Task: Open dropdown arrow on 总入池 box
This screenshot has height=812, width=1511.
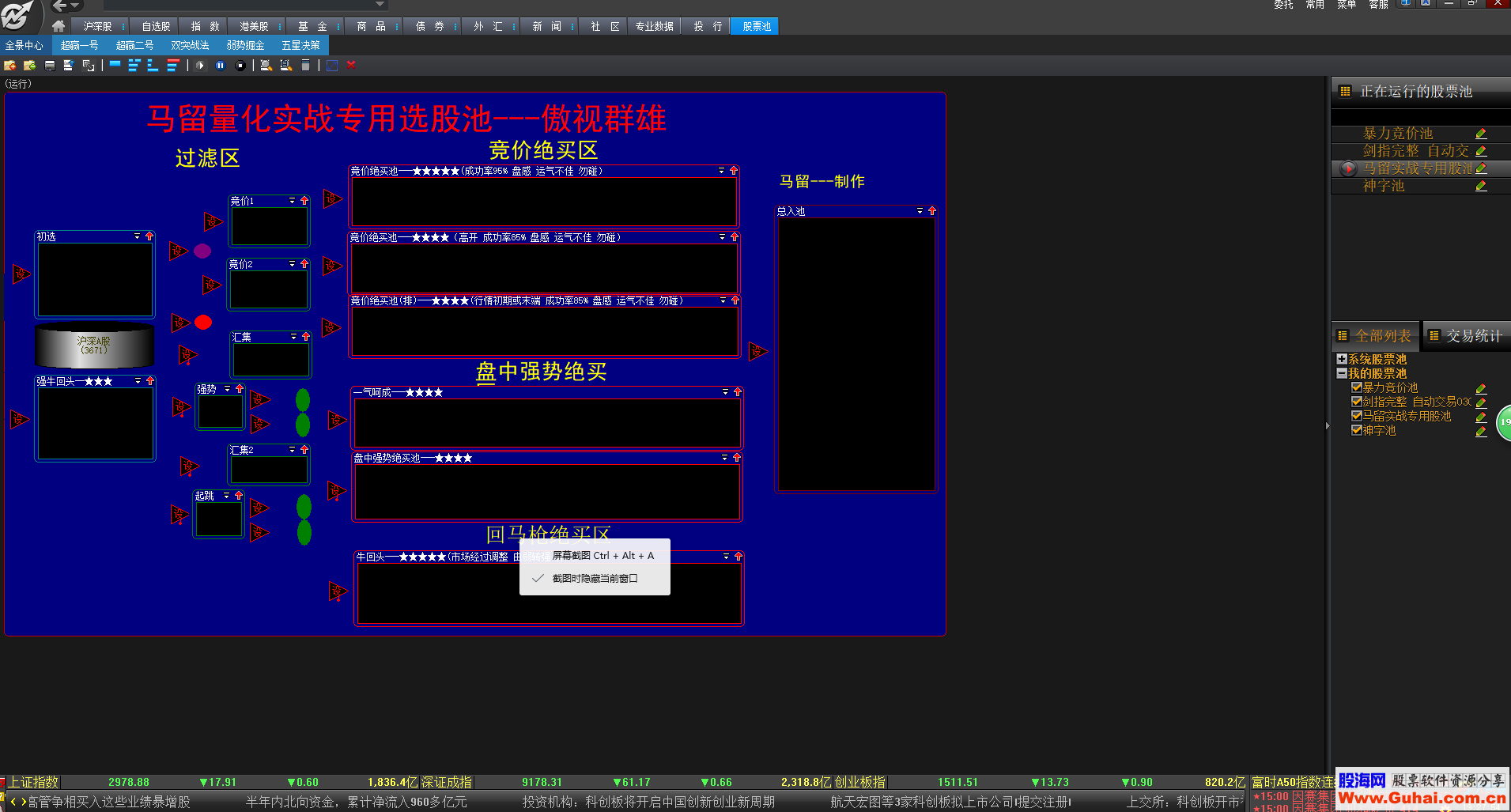Action: tap(920, 211)
